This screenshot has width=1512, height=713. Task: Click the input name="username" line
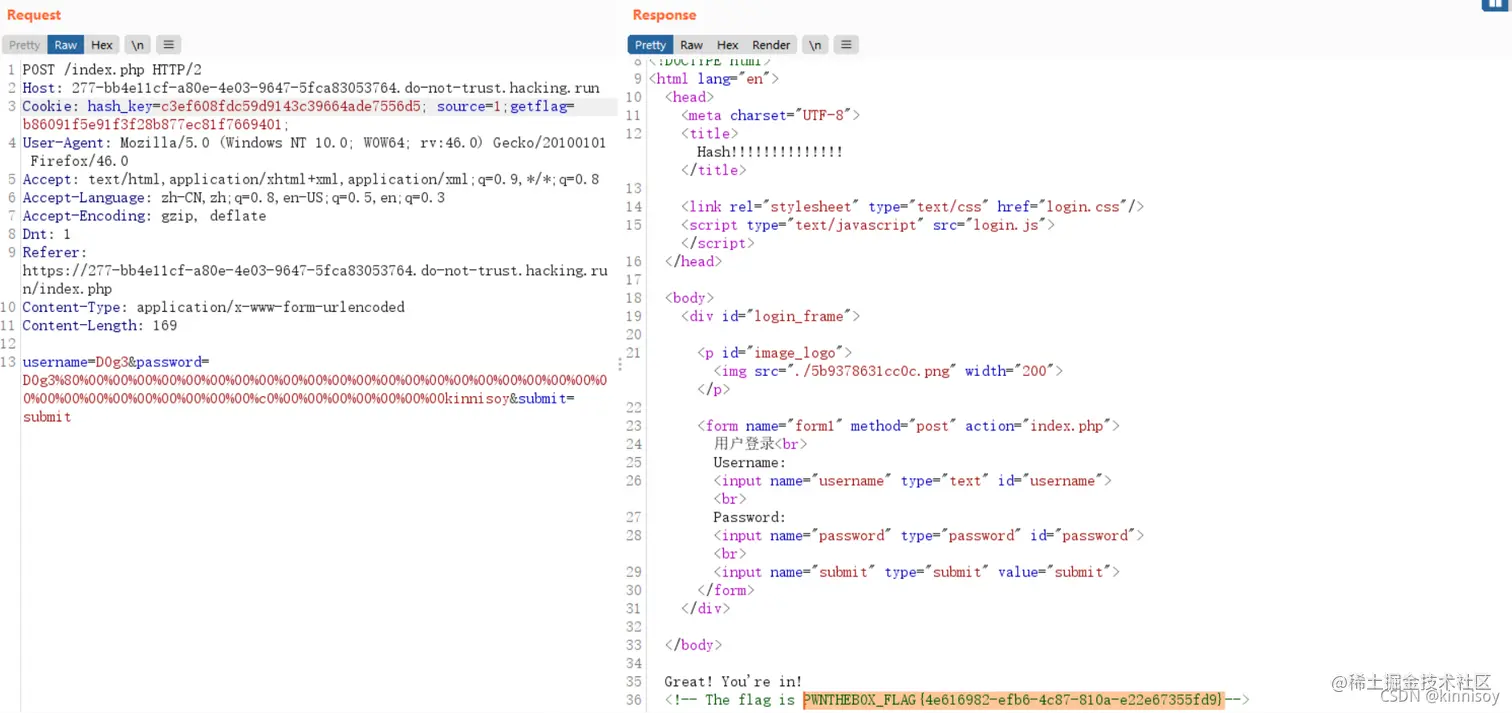(x=912, y=481)
